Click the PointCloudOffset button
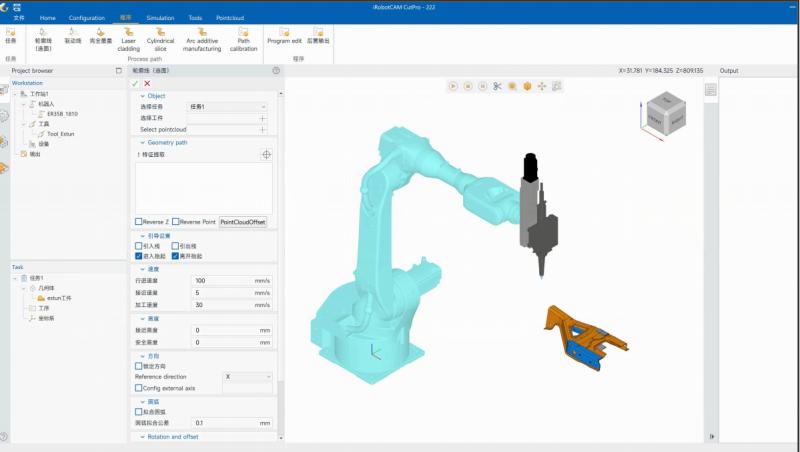800x452 pixels. click(x=243, y=222)
